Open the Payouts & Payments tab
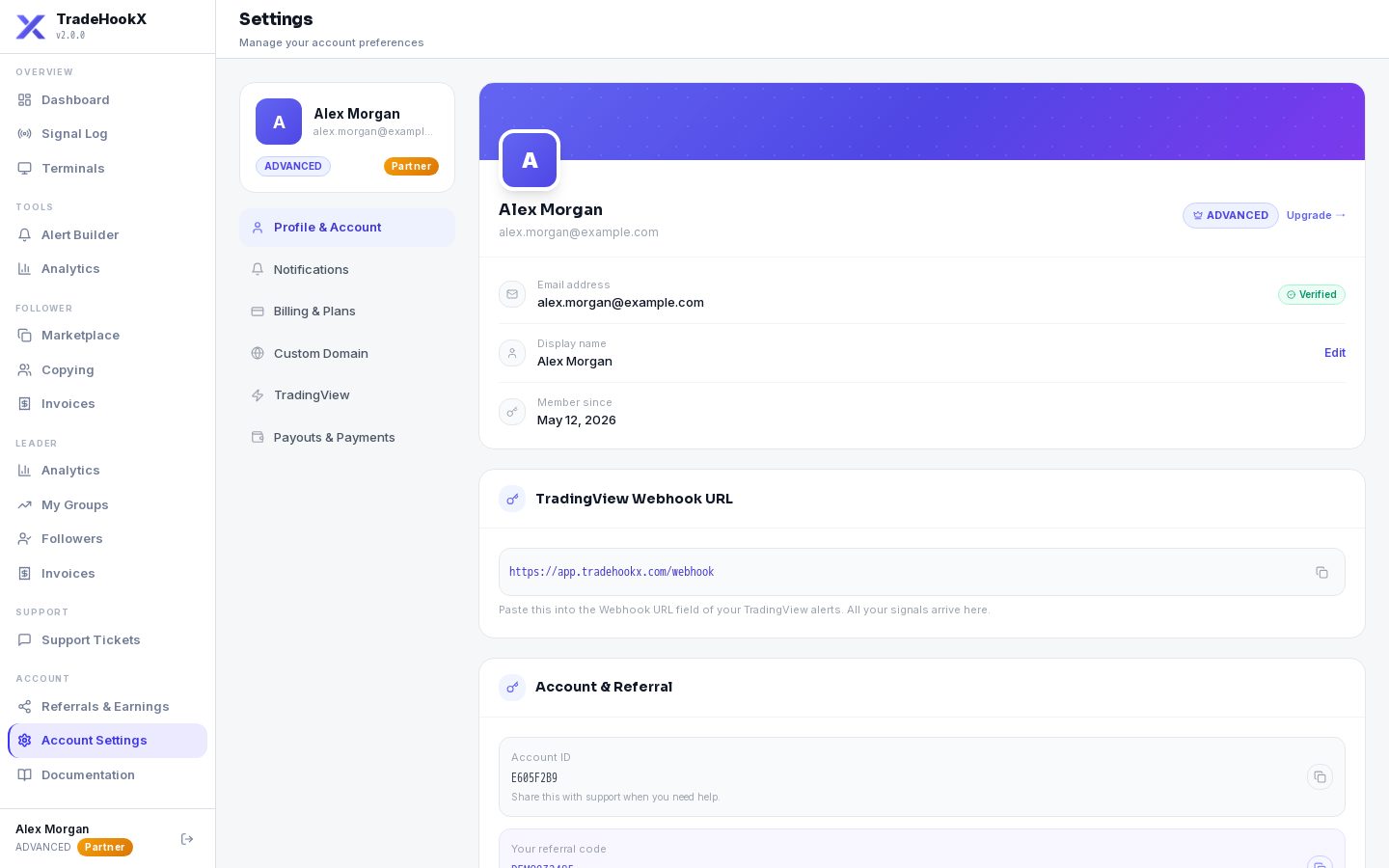The height and width of the screenshot is (868, 1389). click(347, 438)
